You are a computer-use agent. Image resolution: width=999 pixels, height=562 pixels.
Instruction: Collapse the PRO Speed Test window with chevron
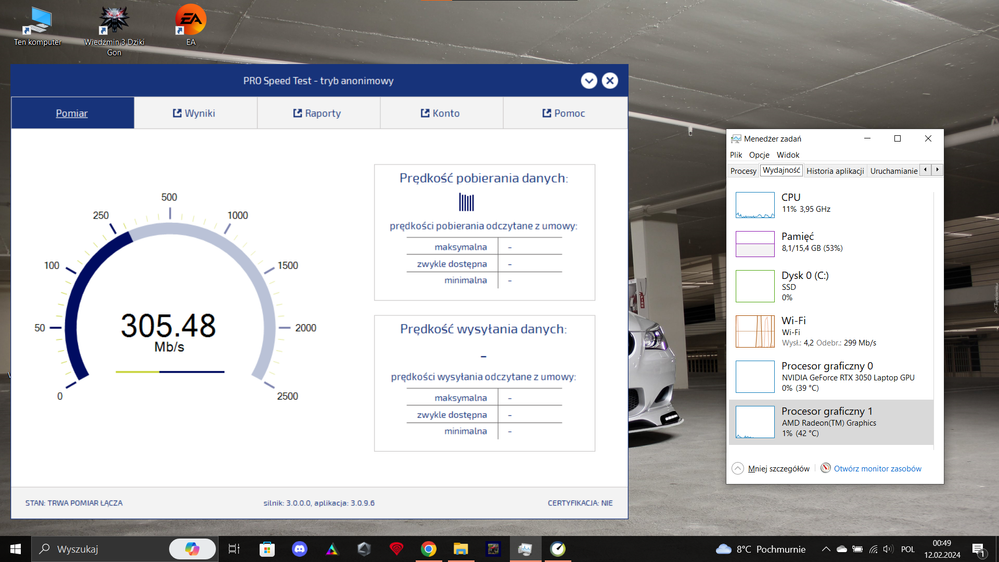[589, 81]
